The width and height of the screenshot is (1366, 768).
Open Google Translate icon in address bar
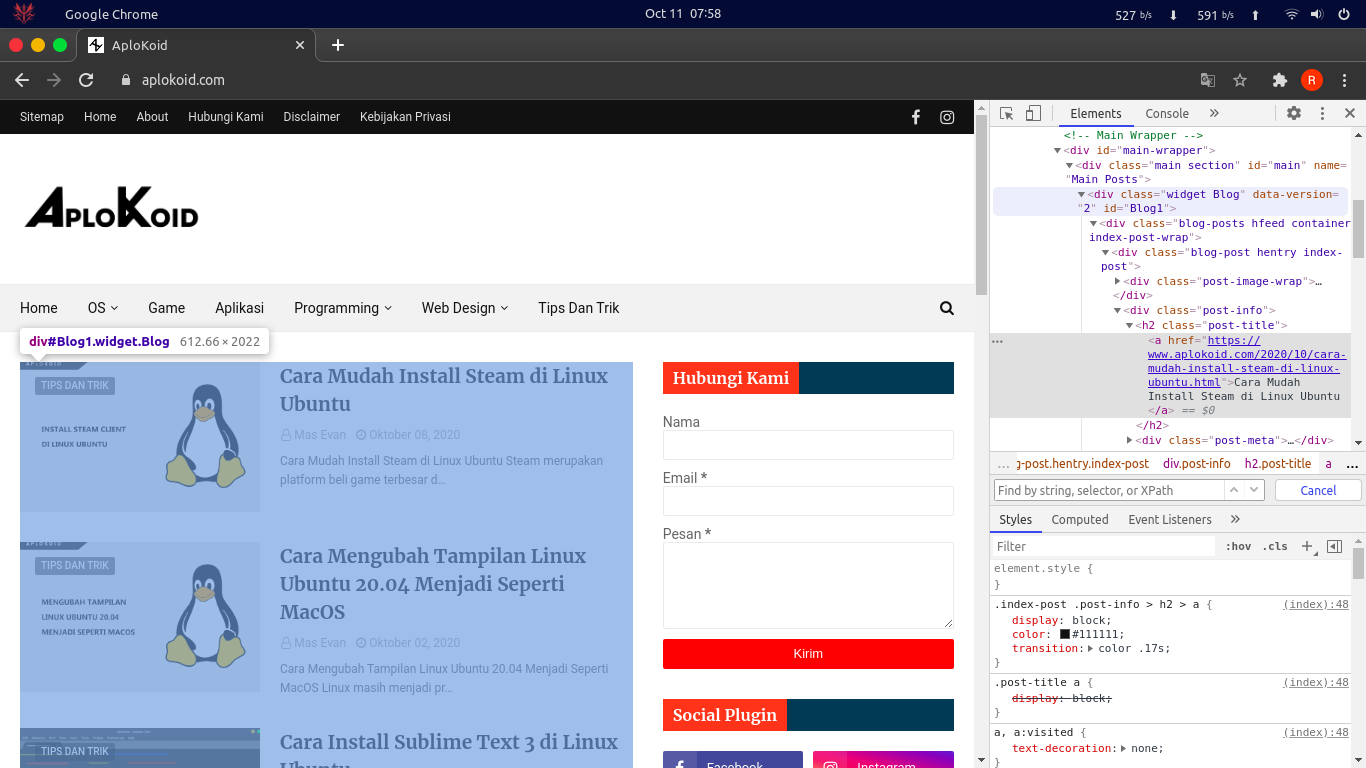(x=1208, y=80)
